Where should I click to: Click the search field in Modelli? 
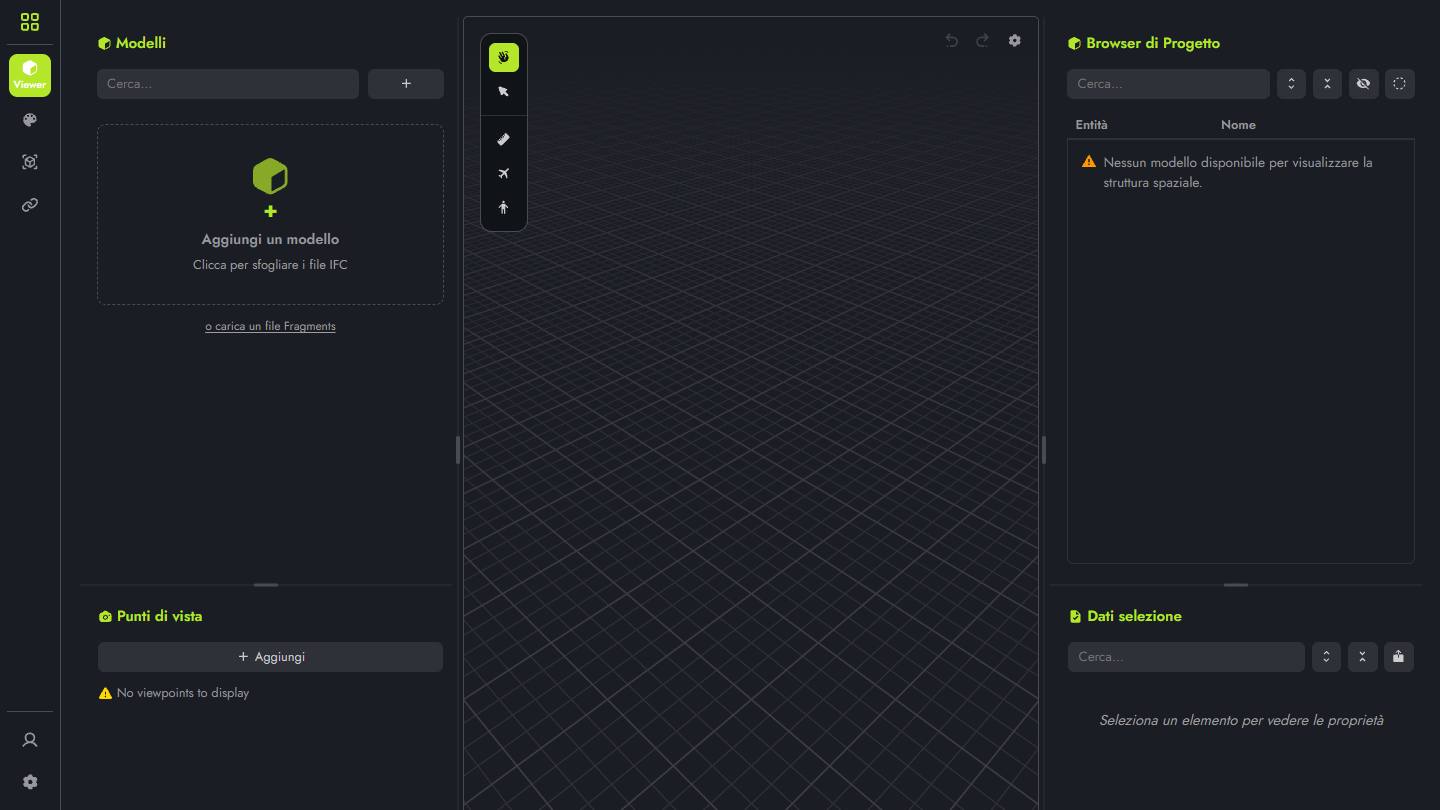coord(228,84)
